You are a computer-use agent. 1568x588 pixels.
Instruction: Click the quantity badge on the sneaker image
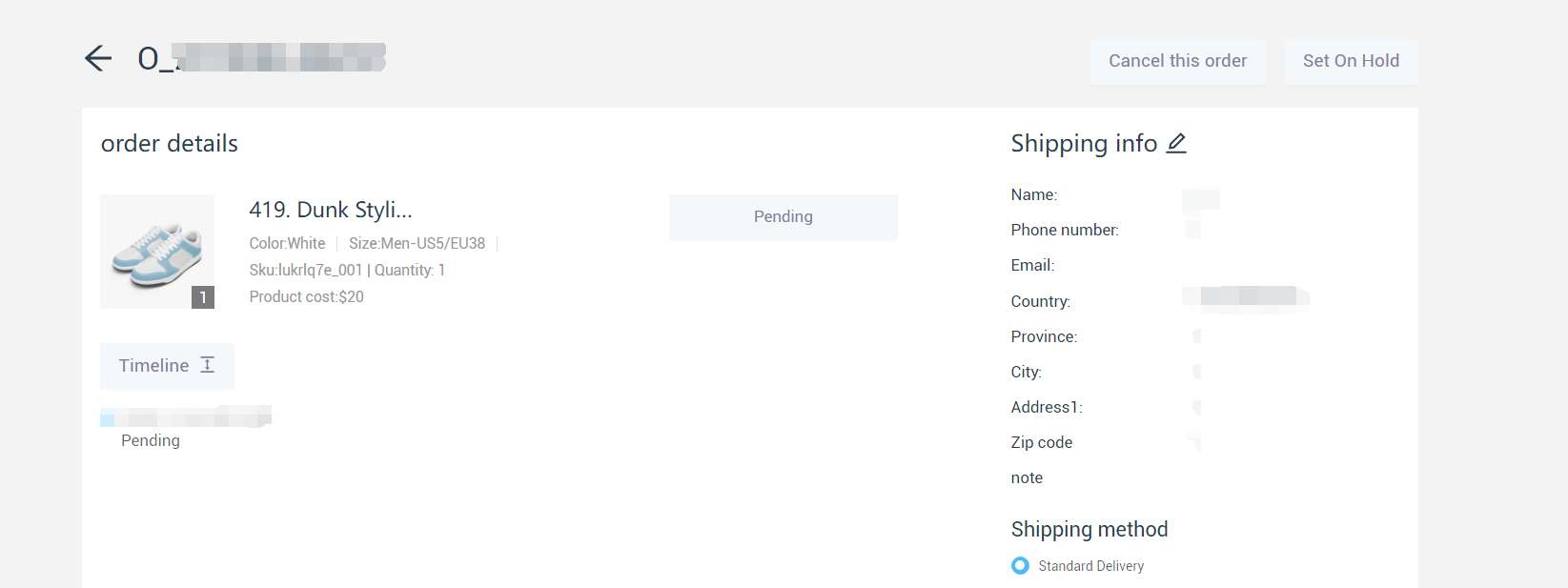[203, 297]
